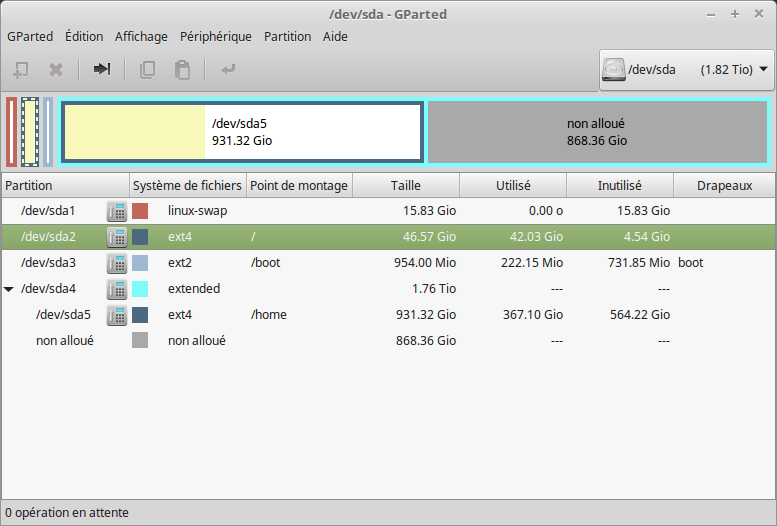Click the mounted key icon for /dev/sda2
The image size is (777, 526).
point(117,237)
